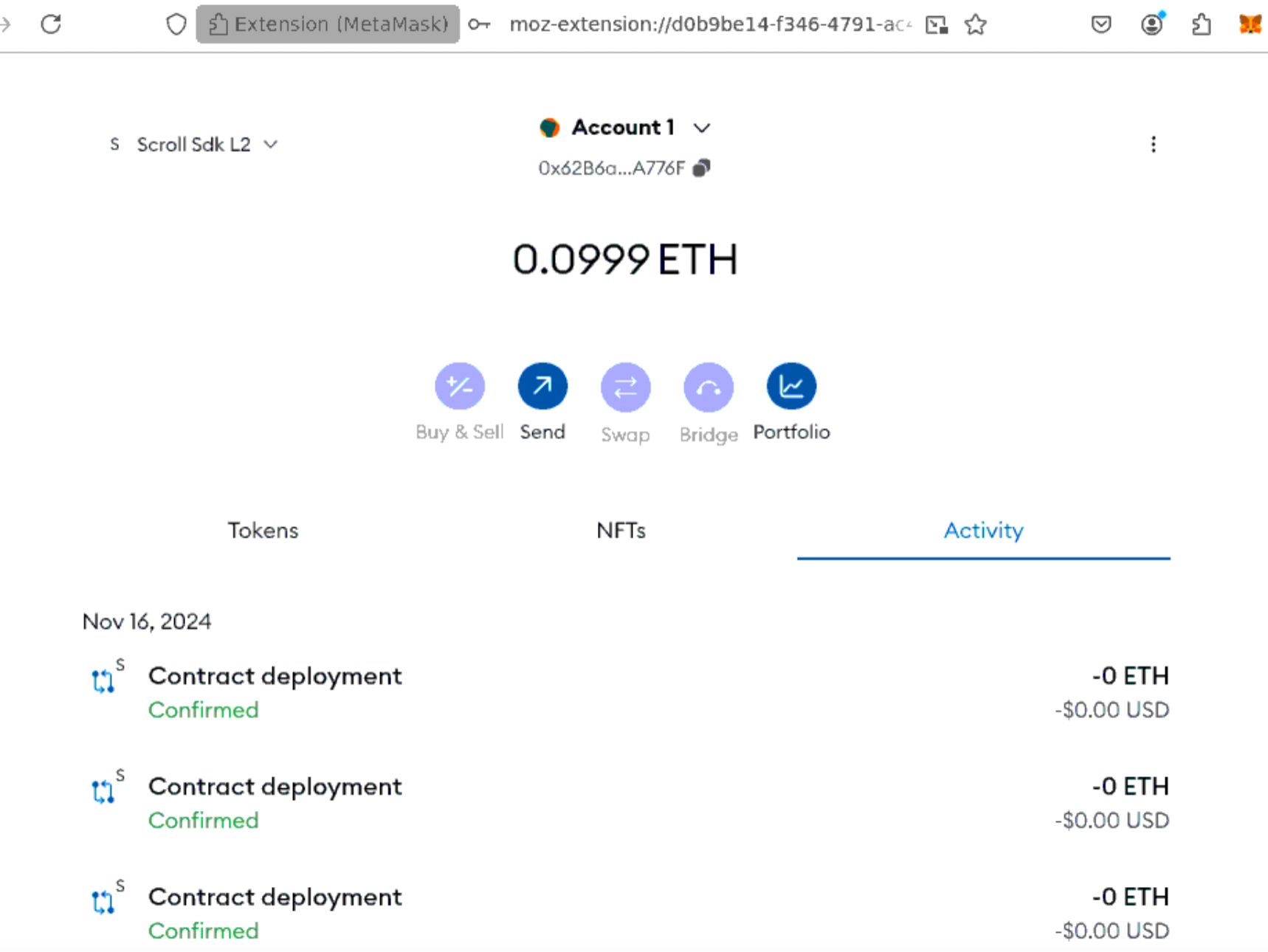Open the tracking protection shield icon
The height and width of the screenshot is (952, 1268).
click(x=176, y=24)
